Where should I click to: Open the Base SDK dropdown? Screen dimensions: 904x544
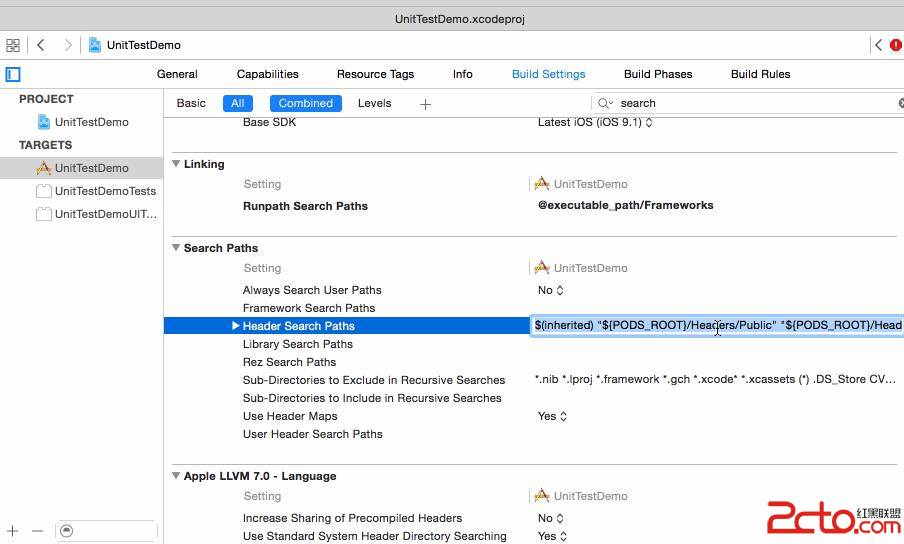[595, 123]
